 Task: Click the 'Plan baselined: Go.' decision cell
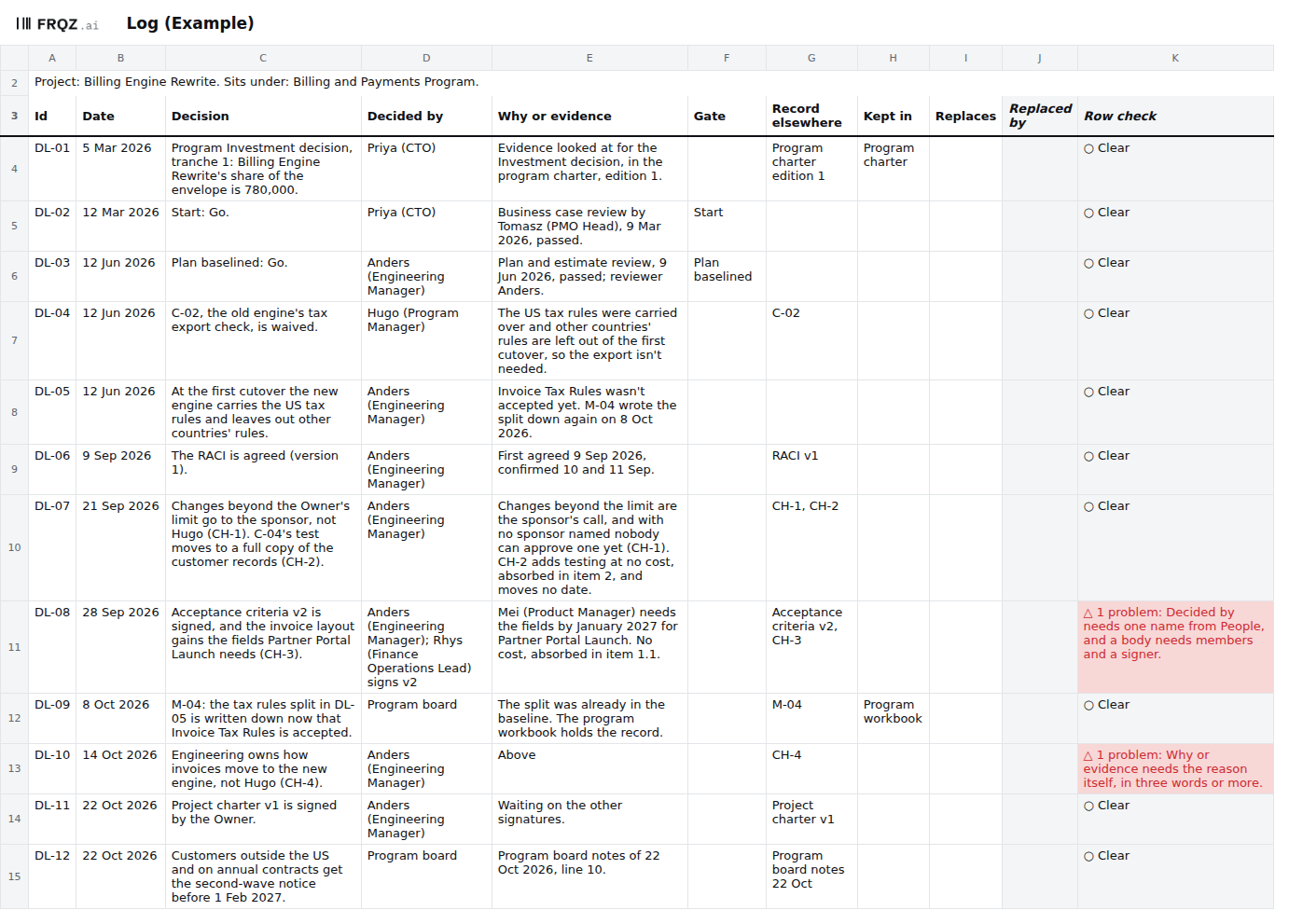[263, 277]
